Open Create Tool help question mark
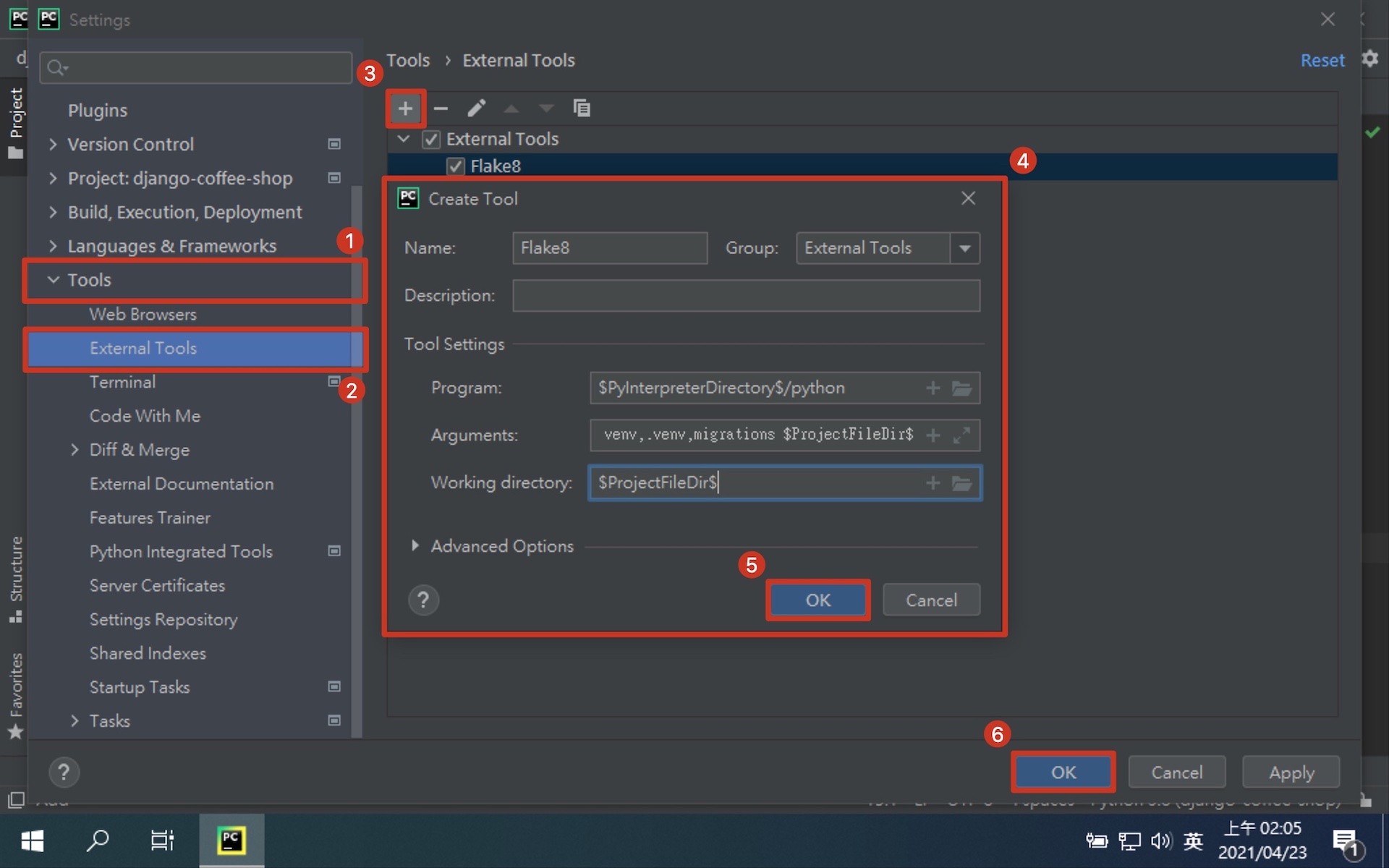Viewport: 1389px width, 868px height. click(x=424, y=600)
